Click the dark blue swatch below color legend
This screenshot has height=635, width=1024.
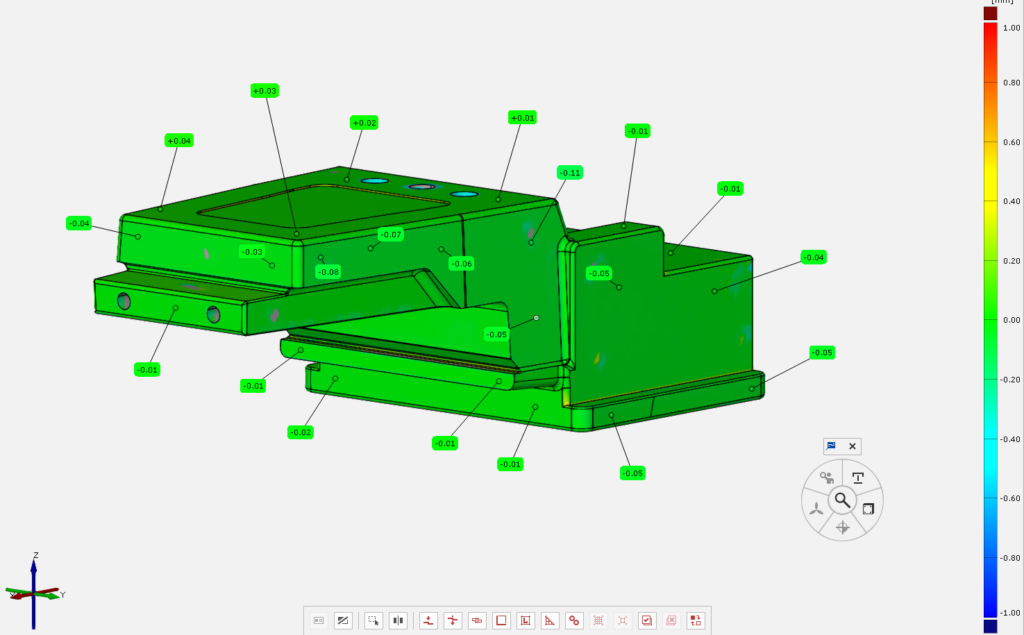[990, 626]
